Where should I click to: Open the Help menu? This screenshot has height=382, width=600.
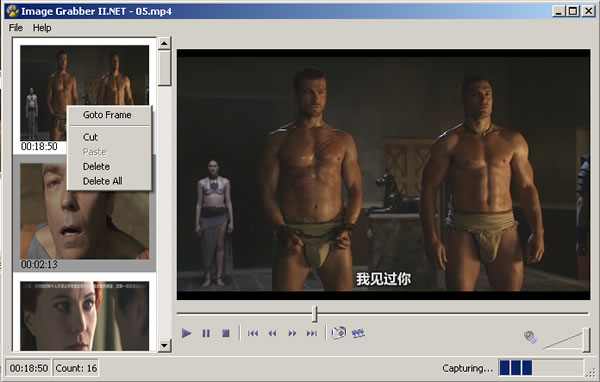[x=42, y=28]
